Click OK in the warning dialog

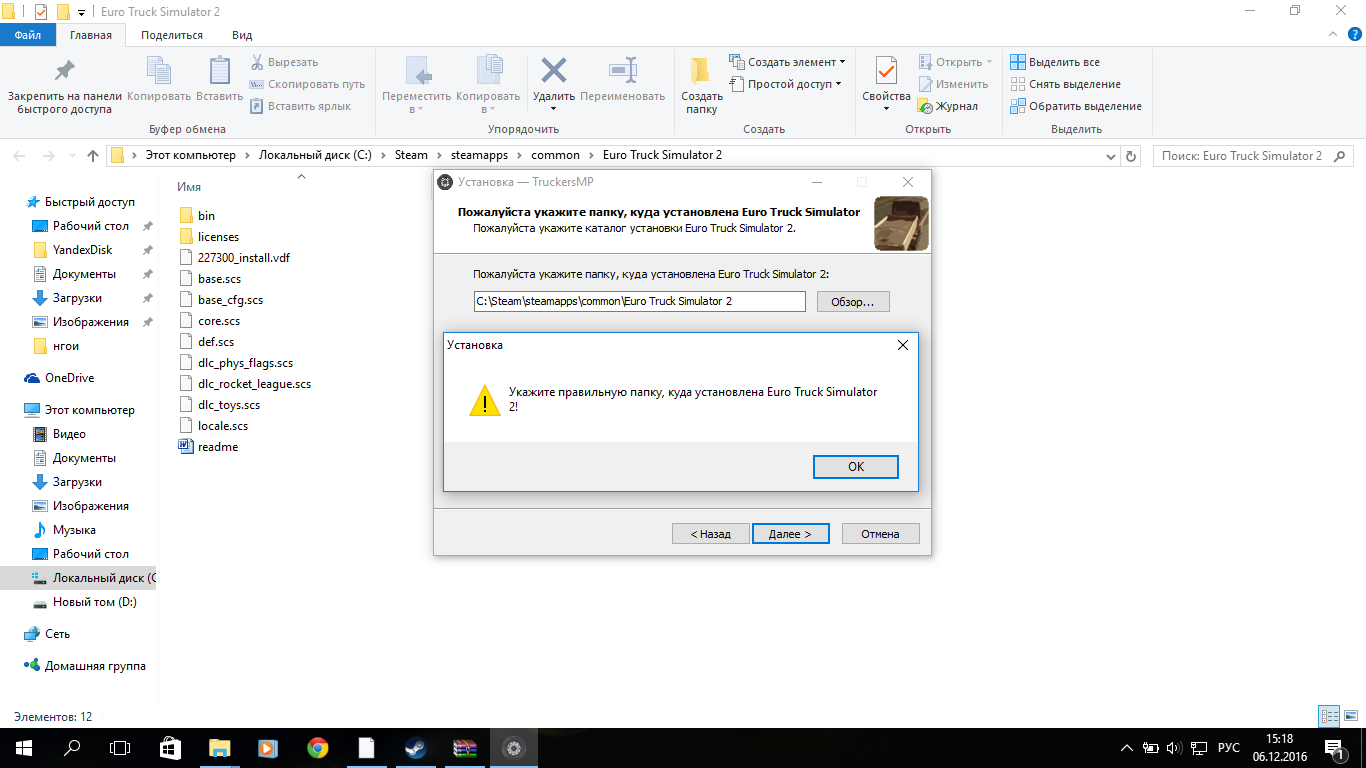click(856, 467)
